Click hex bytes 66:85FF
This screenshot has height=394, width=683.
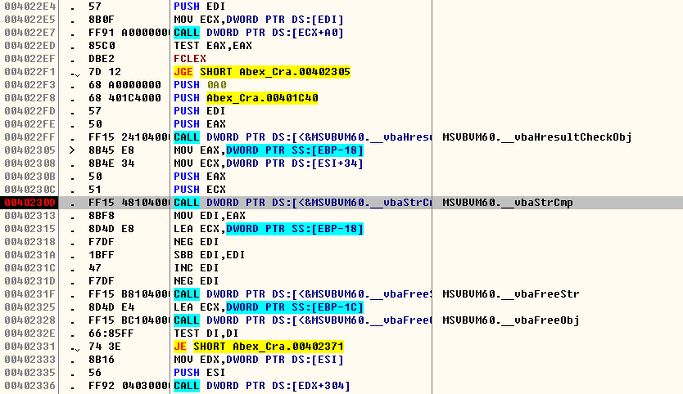111,333
